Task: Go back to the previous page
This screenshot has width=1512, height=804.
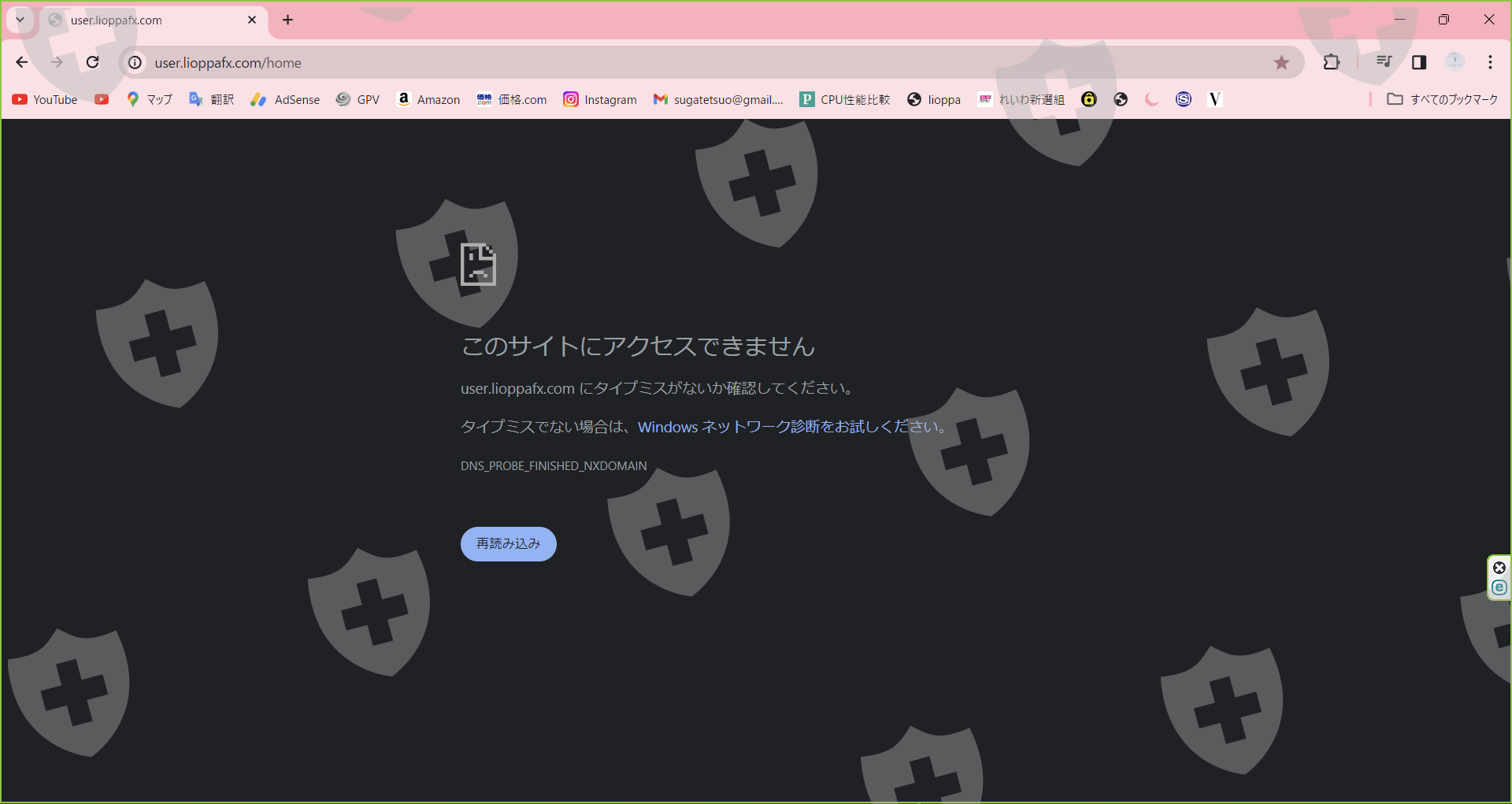Action: (x=22, y=62)
